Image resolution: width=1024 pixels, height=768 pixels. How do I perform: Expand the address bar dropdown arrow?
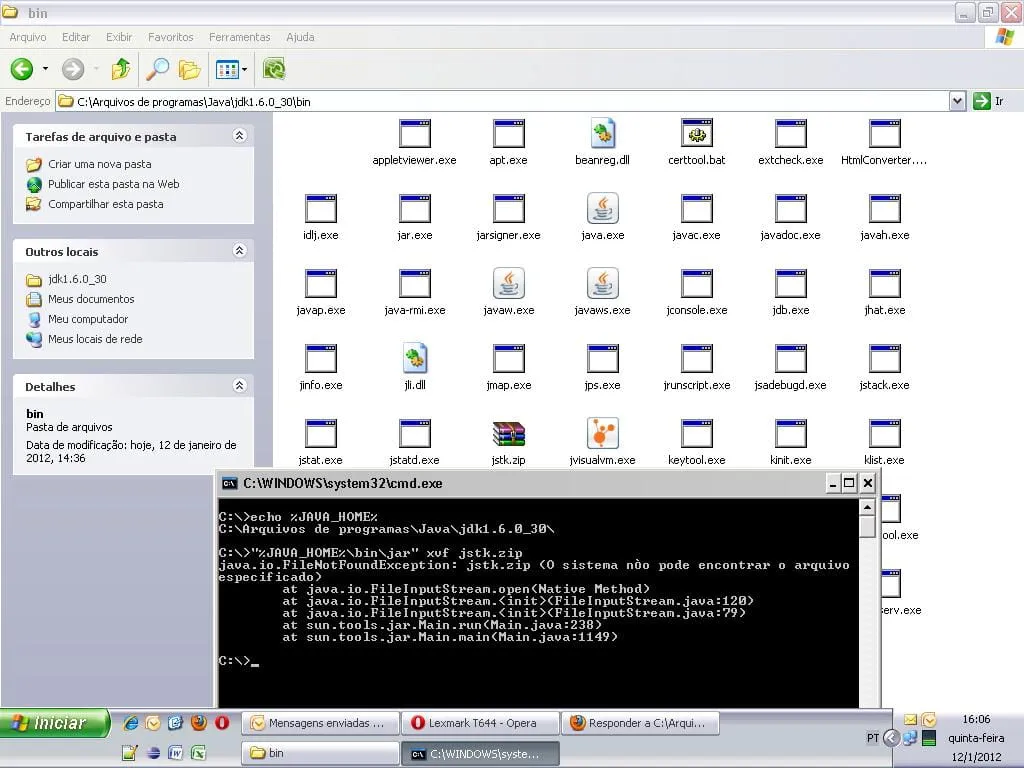(957, 101)
